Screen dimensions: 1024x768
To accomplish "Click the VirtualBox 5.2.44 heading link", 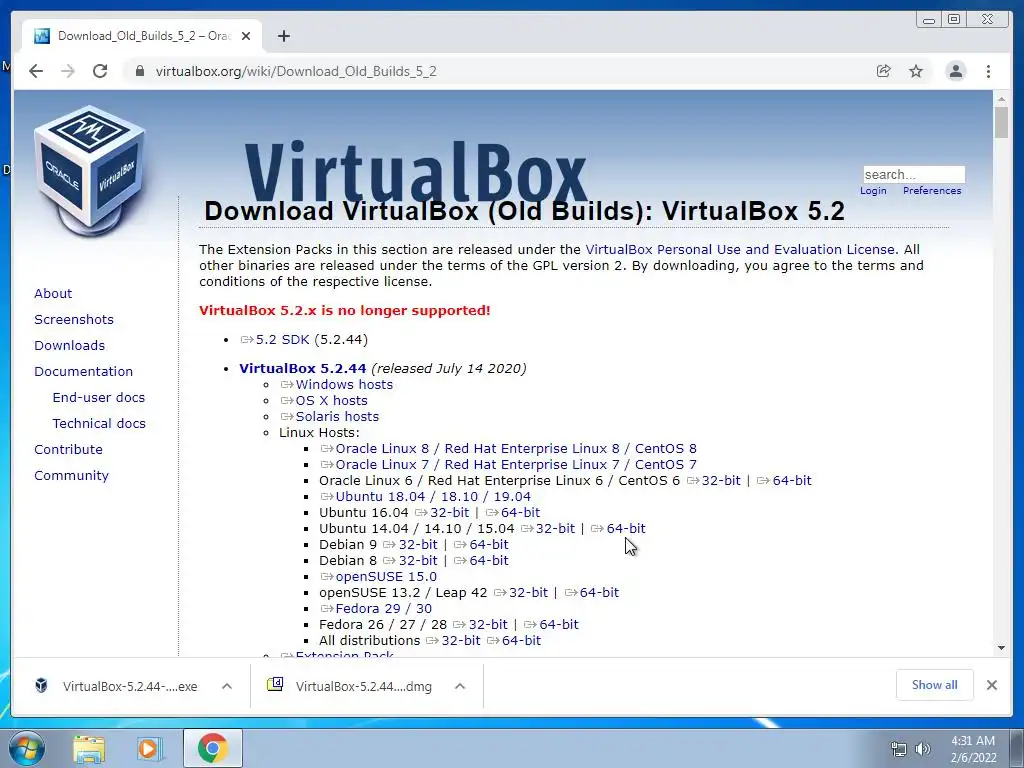I will [302, 368].
